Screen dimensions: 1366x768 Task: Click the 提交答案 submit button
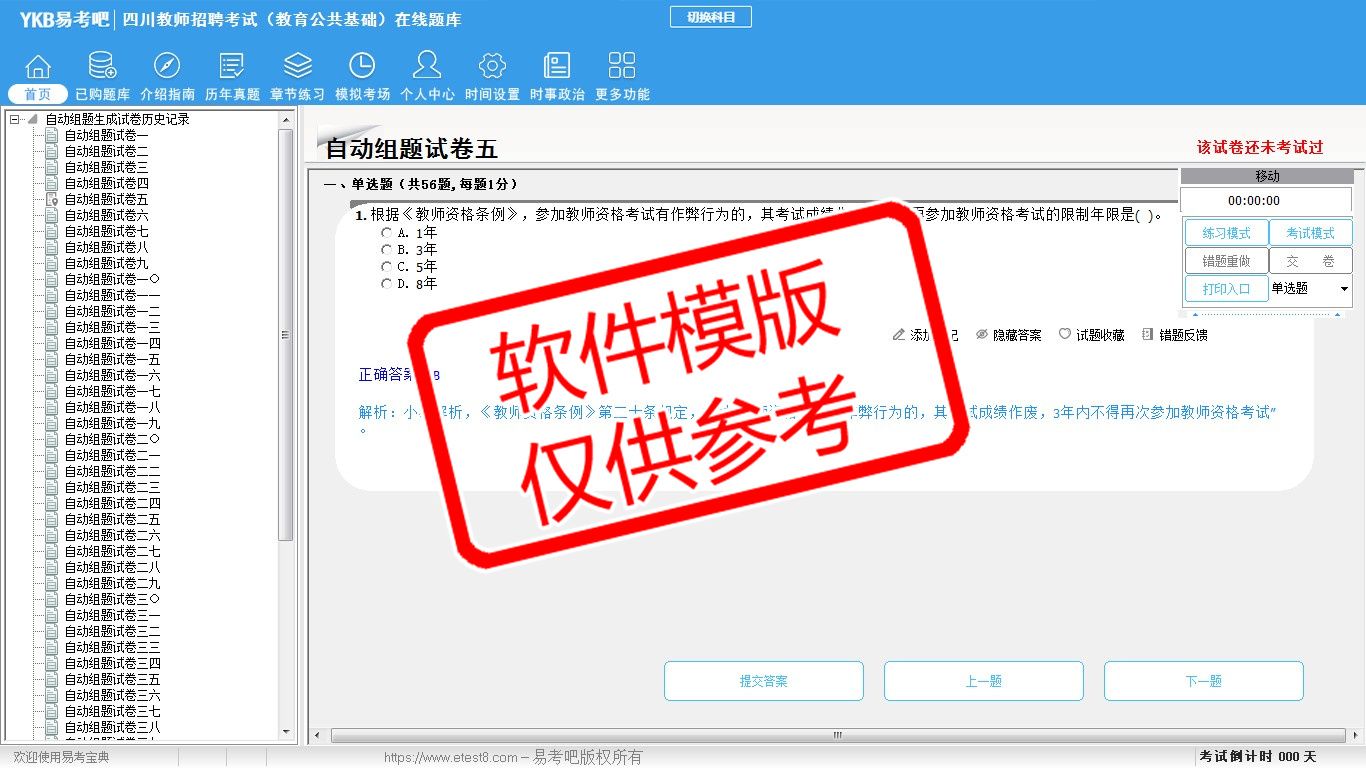pyautogui.click(x=763, y=681)
